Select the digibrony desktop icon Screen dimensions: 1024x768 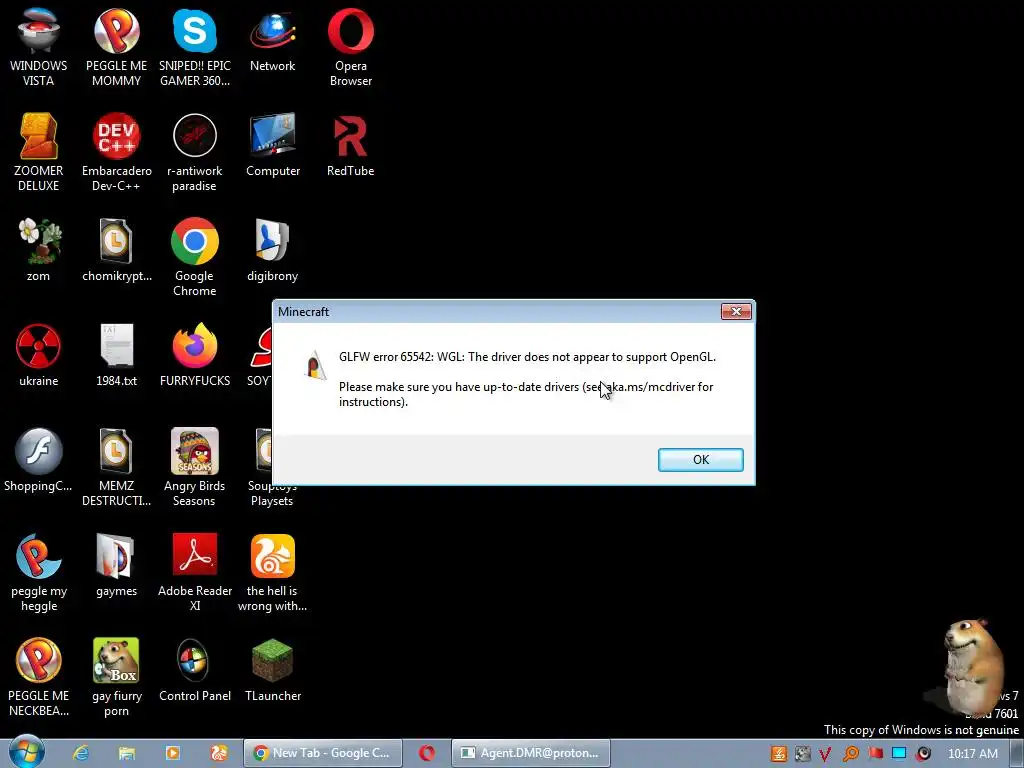(272, 250)
